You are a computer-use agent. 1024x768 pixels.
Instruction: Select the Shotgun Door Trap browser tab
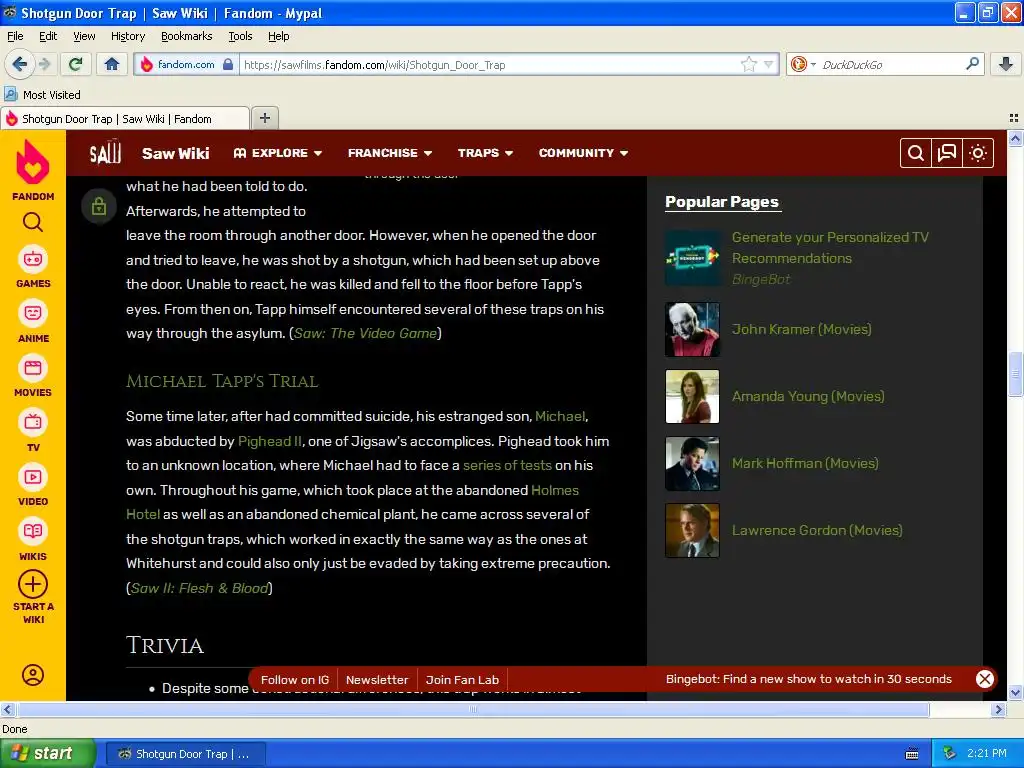tap(125, 118)
